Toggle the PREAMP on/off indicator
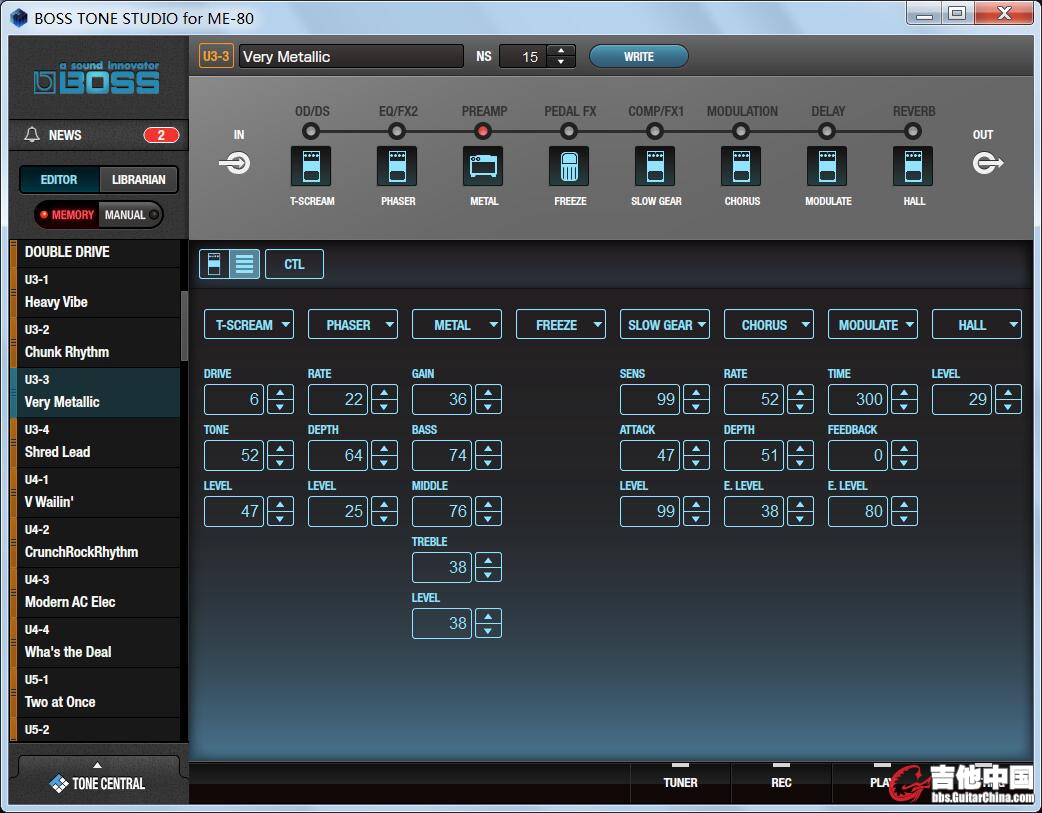This screenshot has width=1042, height=813. (x=483, y=131)
